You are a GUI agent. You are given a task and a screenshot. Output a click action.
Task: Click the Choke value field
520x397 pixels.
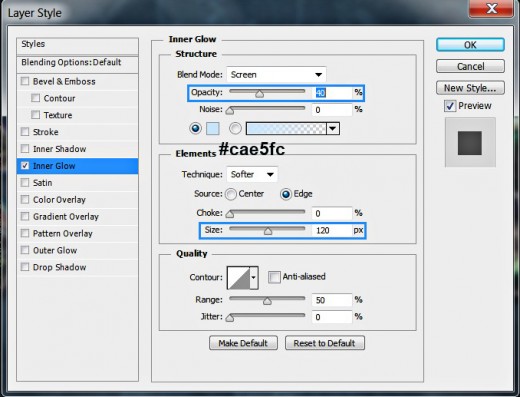click(332, 213)
